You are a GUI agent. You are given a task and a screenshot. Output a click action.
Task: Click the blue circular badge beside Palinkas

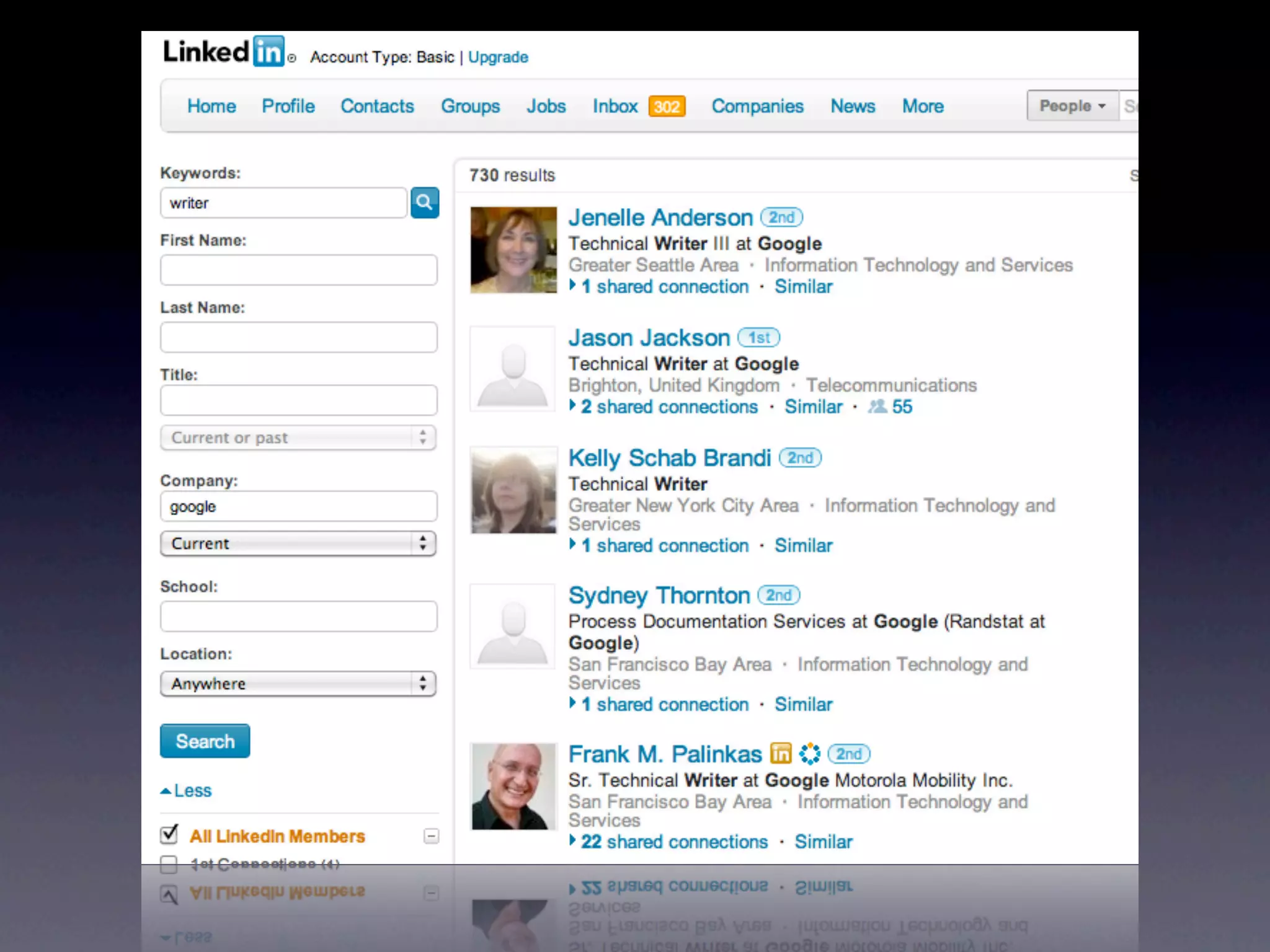coord(809,754)
